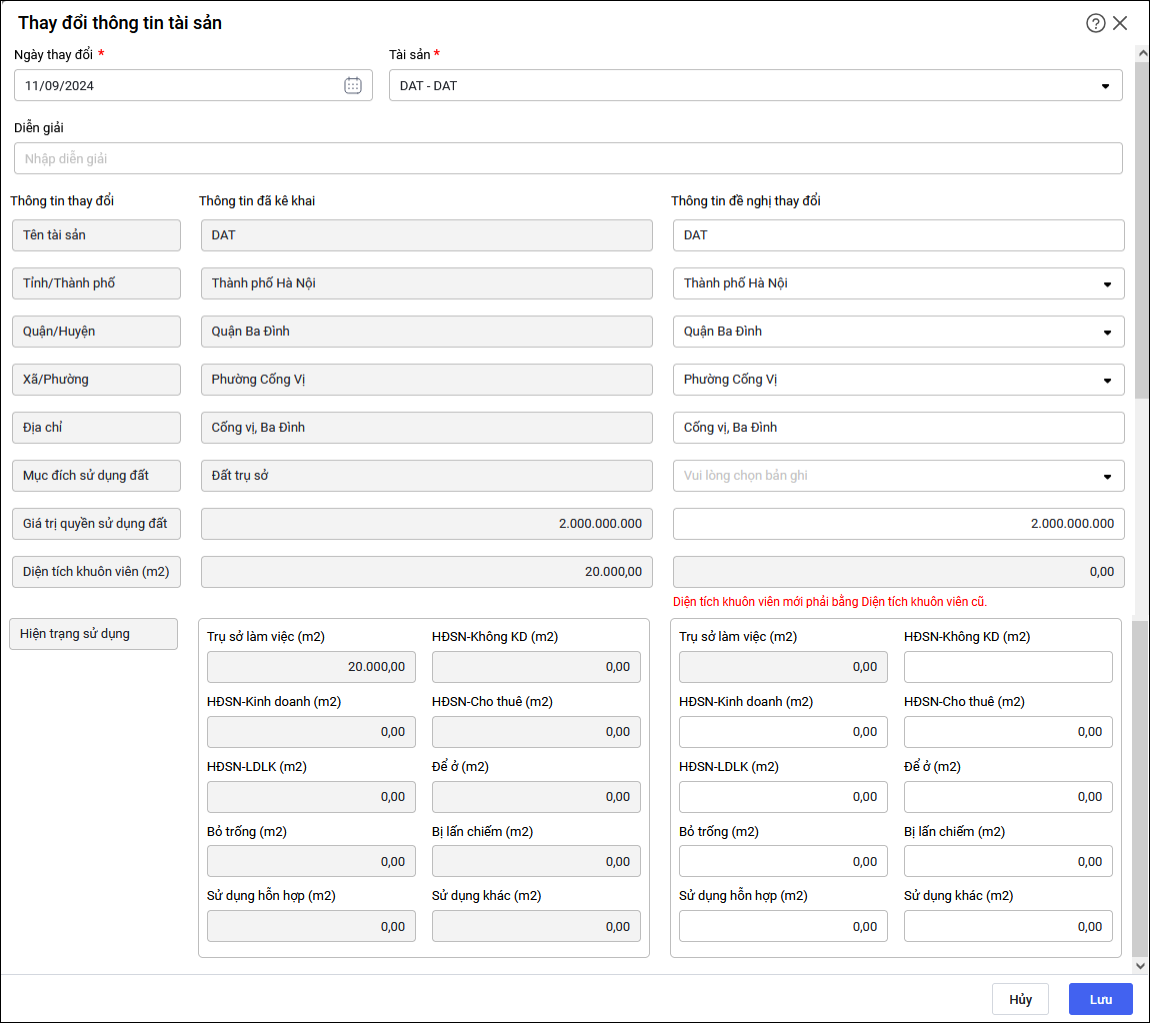
Task: Click the proposed HĐSN-Cho thuê field
Action: click(x=1008, y=732)
